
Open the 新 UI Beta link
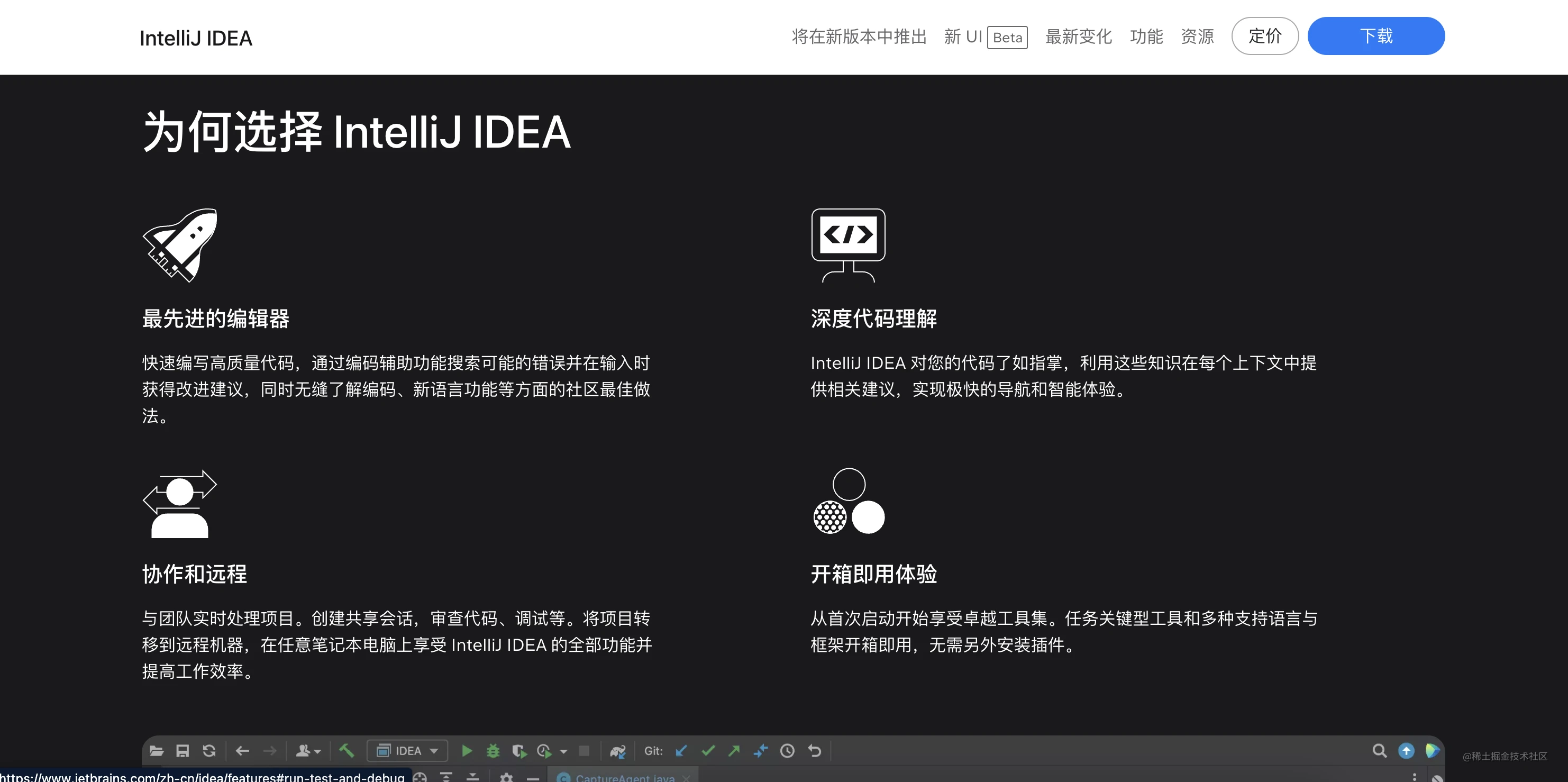coord(986,37)
